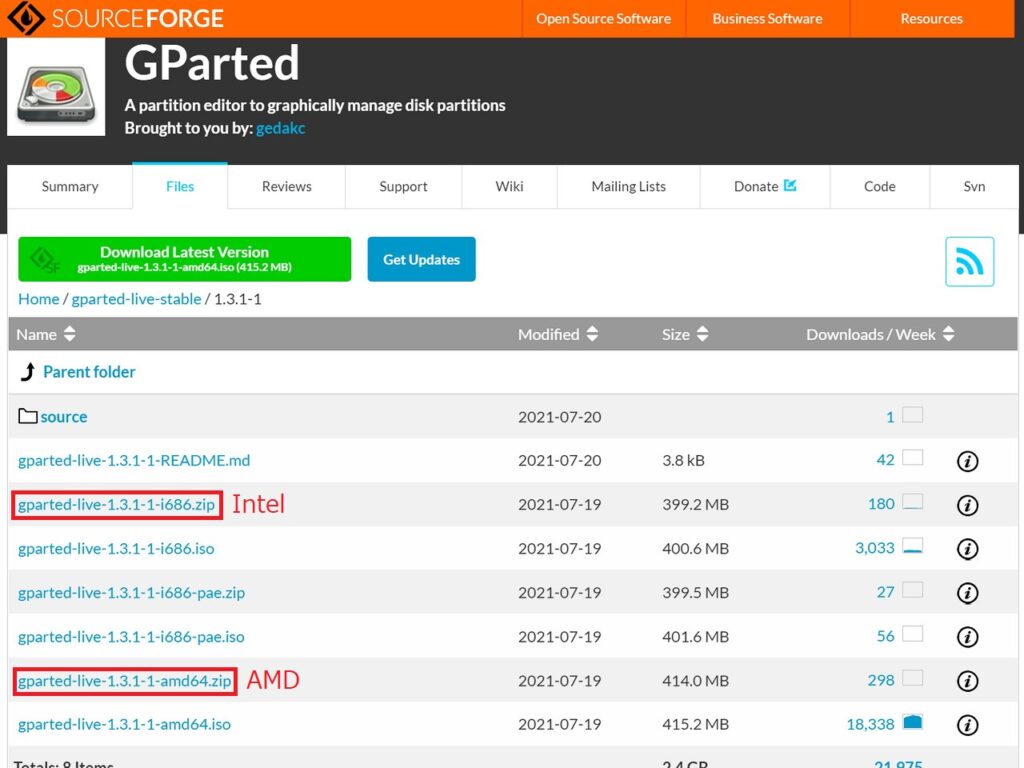Open the Business Software menu
Viewport: 1024px width, 768px height.
point(767,18)
